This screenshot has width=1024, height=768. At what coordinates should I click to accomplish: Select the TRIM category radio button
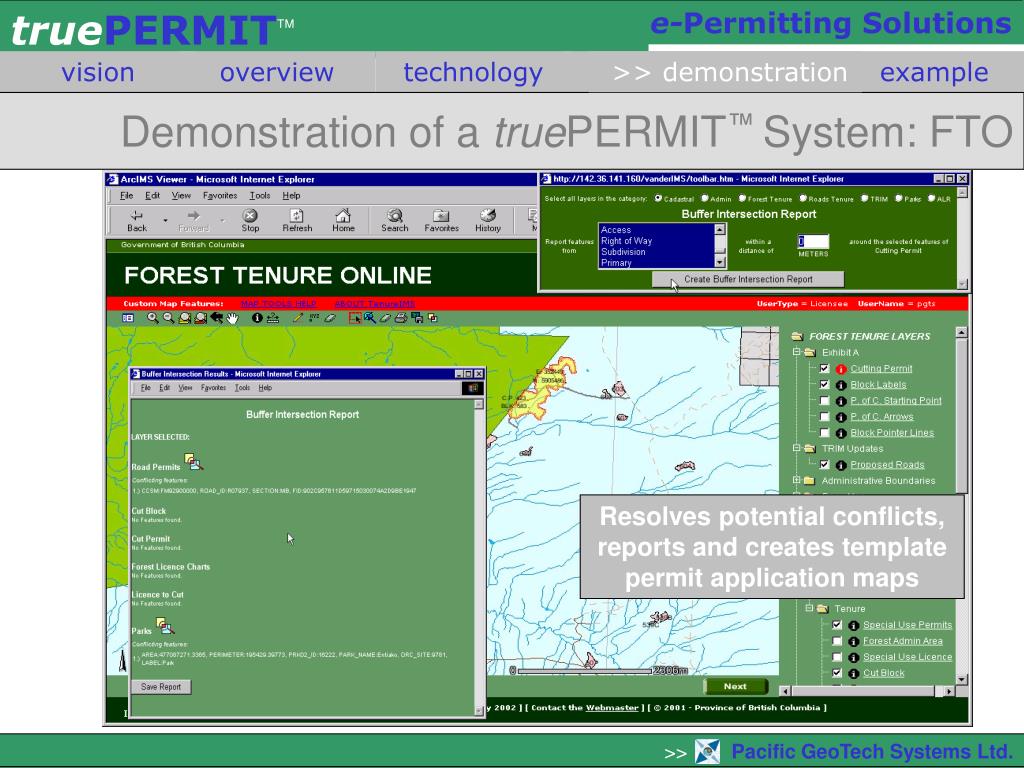tap(865, 199)
